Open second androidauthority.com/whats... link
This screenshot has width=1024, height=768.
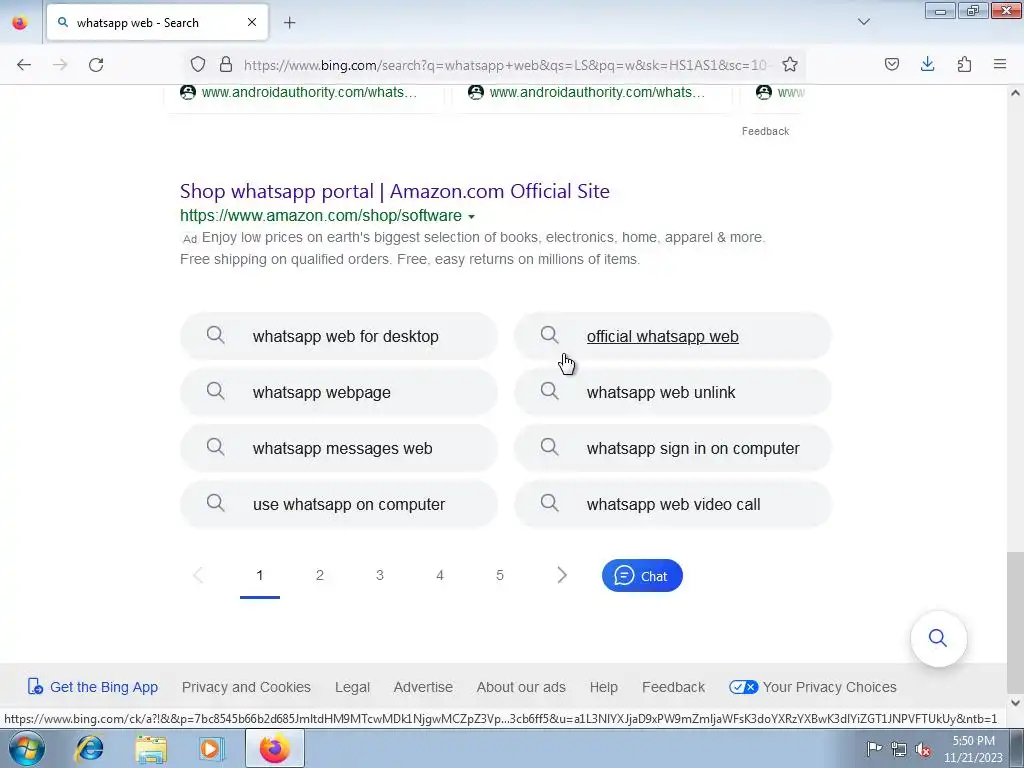tap(597, 92)
